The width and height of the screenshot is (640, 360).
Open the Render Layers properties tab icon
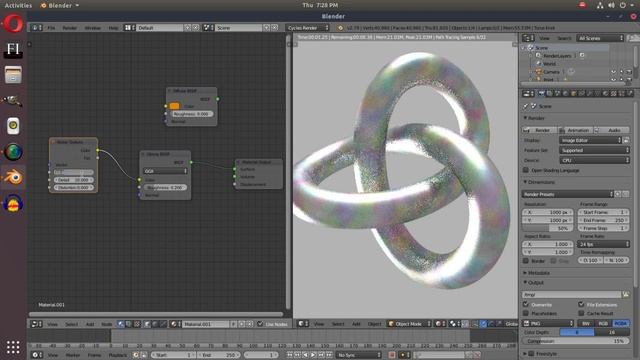[549, 94]
